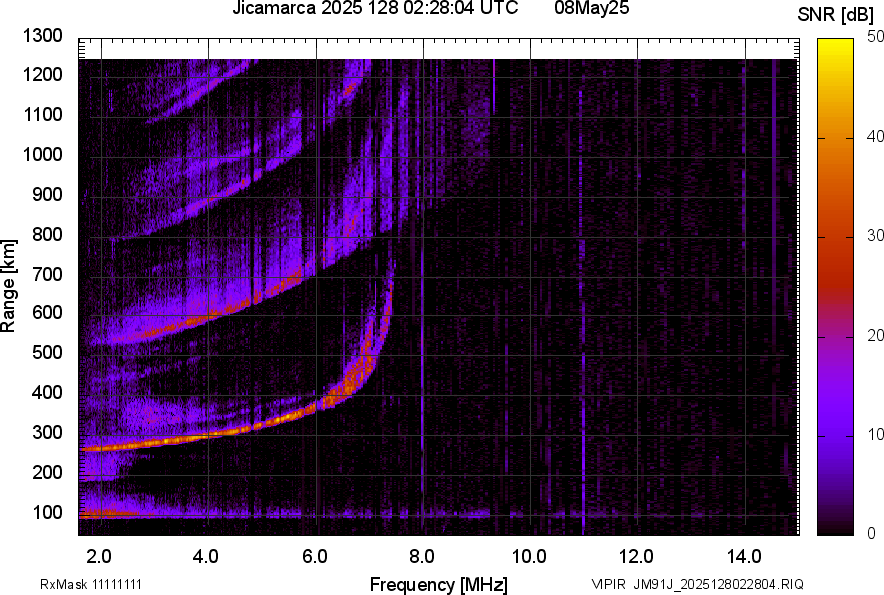The image size is (884, 595).
Task: Click the VIPIR JM91J file name text
Action: pos(697,584)
